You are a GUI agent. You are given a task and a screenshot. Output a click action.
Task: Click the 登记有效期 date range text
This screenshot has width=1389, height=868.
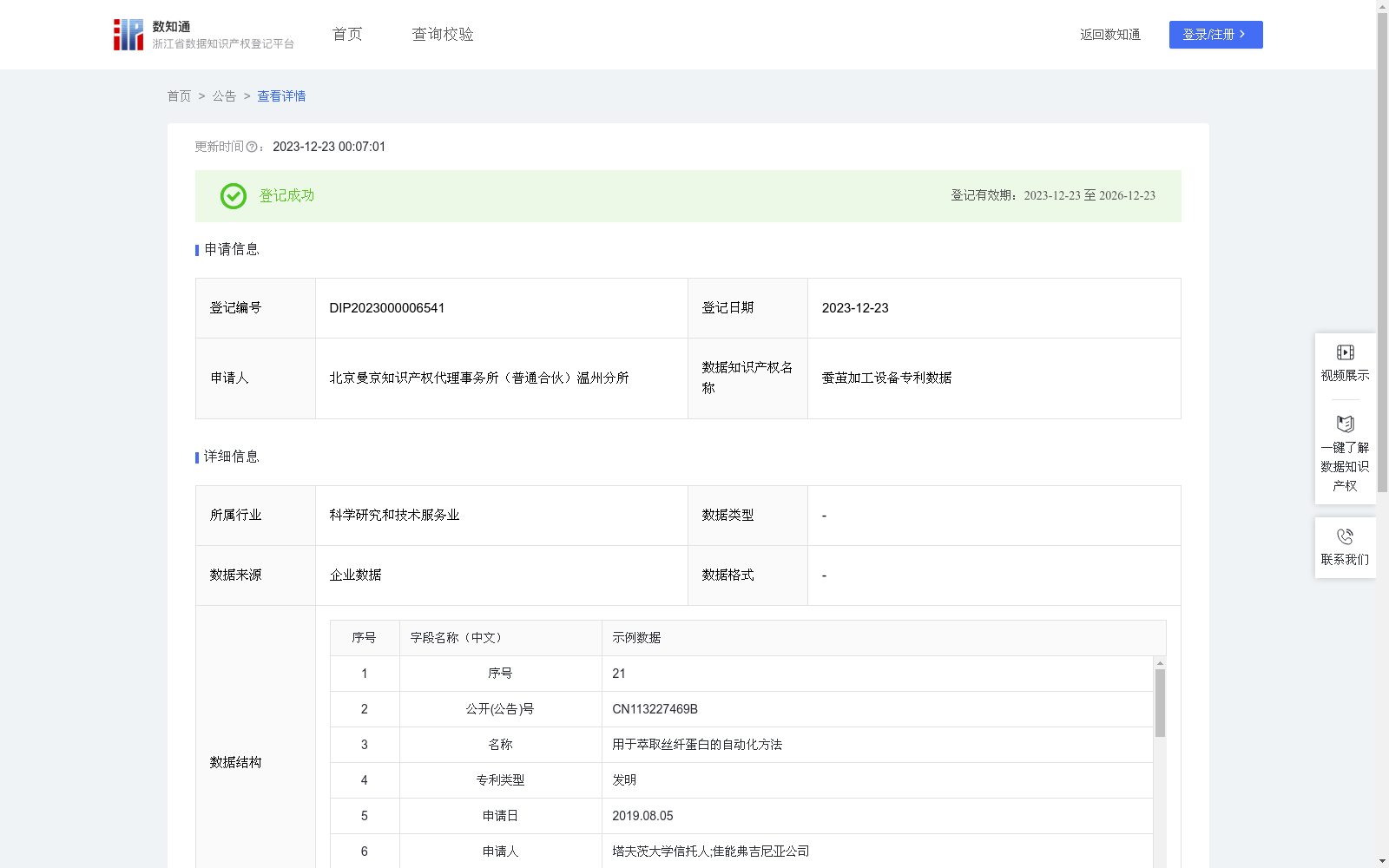(1053, 196)
